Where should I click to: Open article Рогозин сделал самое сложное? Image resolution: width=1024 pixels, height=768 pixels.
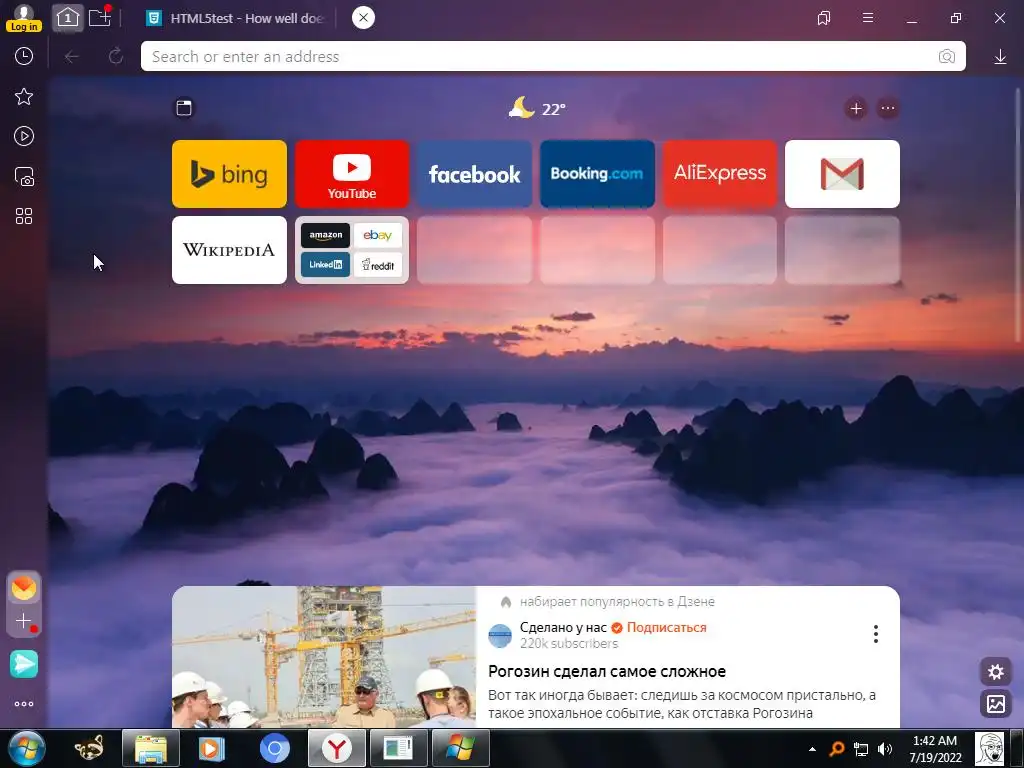[x=607, y=671]
